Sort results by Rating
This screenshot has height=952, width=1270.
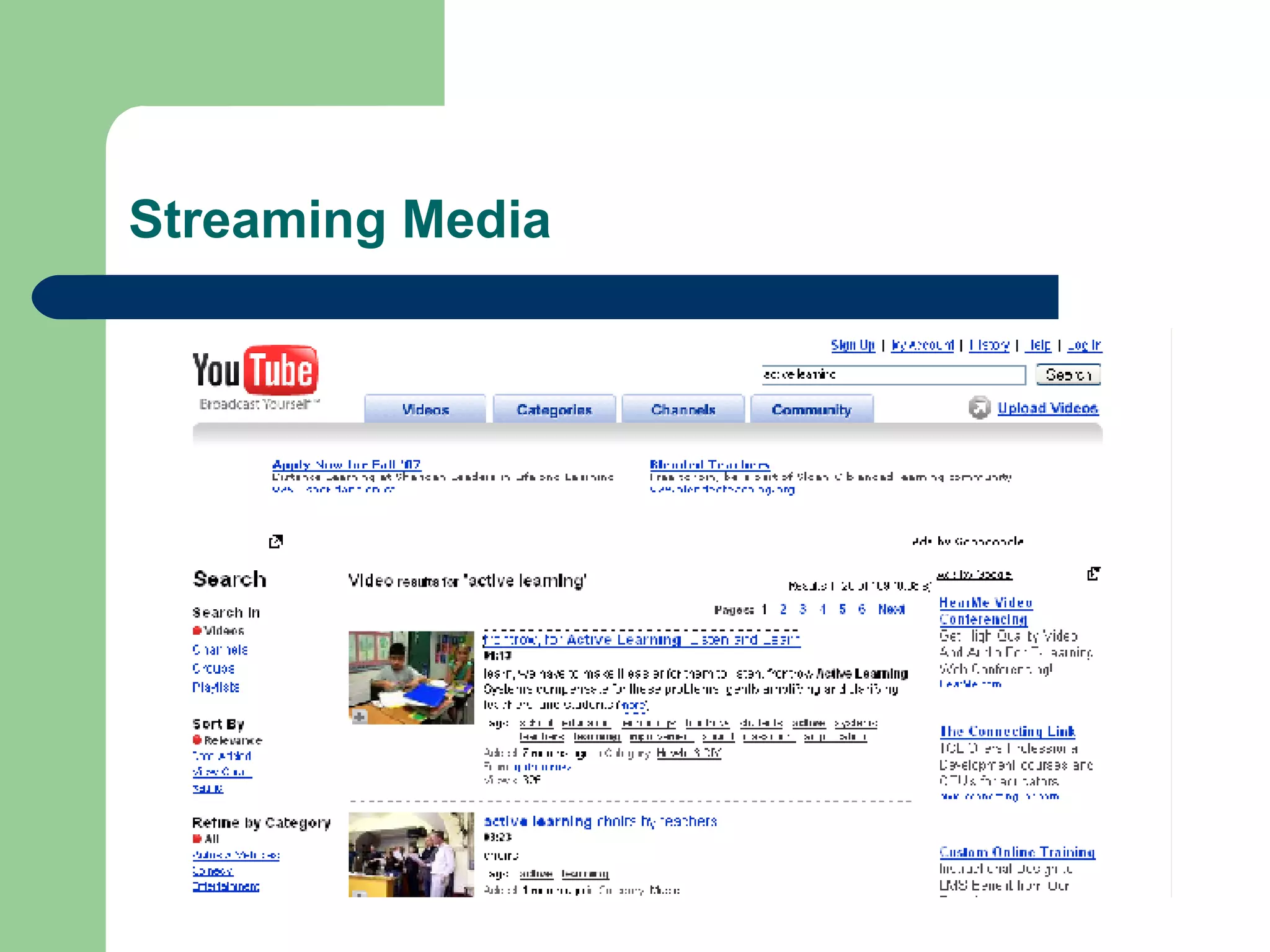pos(208,788)
